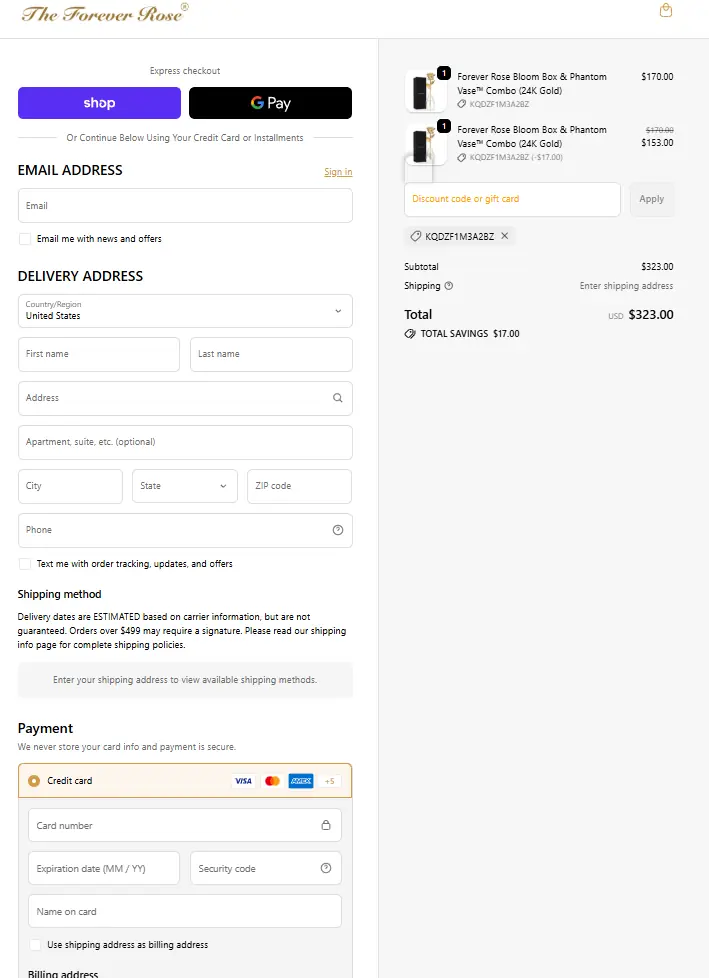Click the shipping help question icon
Viewport: 709px width, 978px height.
tap(448, 286)
